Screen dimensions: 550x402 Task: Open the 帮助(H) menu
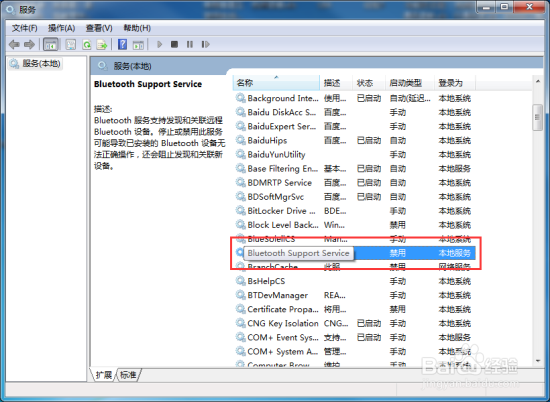[x=137, y=28]
